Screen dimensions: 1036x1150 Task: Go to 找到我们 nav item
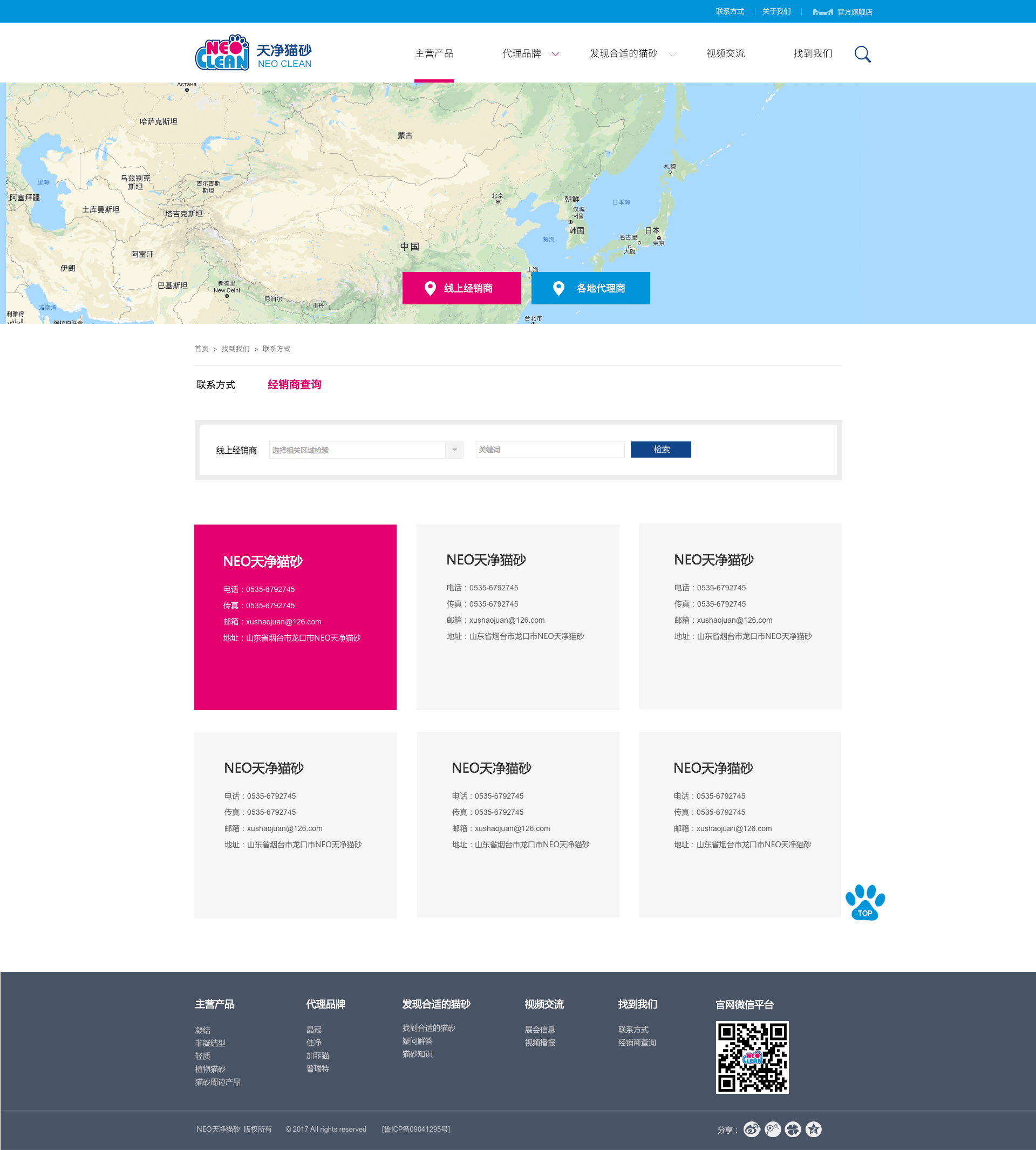tap(813, 53)
